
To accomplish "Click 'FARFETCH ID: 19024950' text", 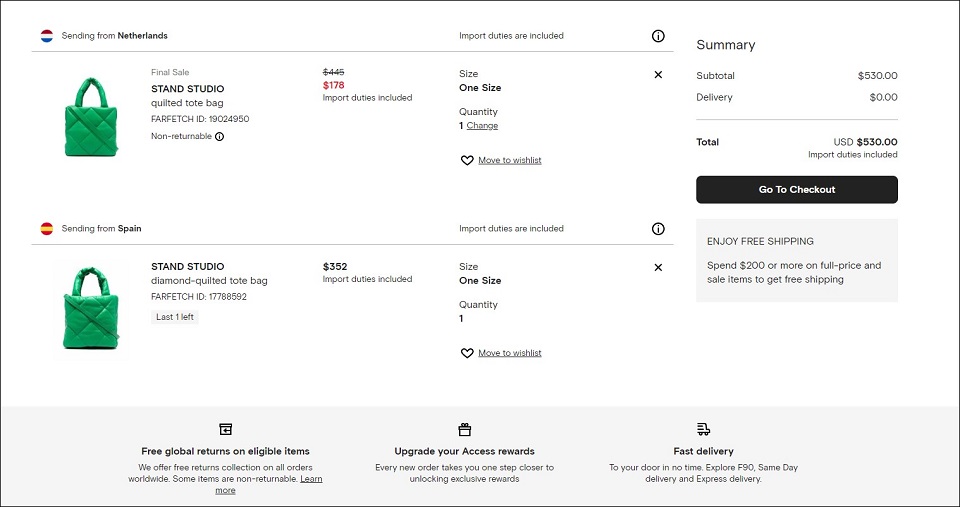I will click(200, 119).
